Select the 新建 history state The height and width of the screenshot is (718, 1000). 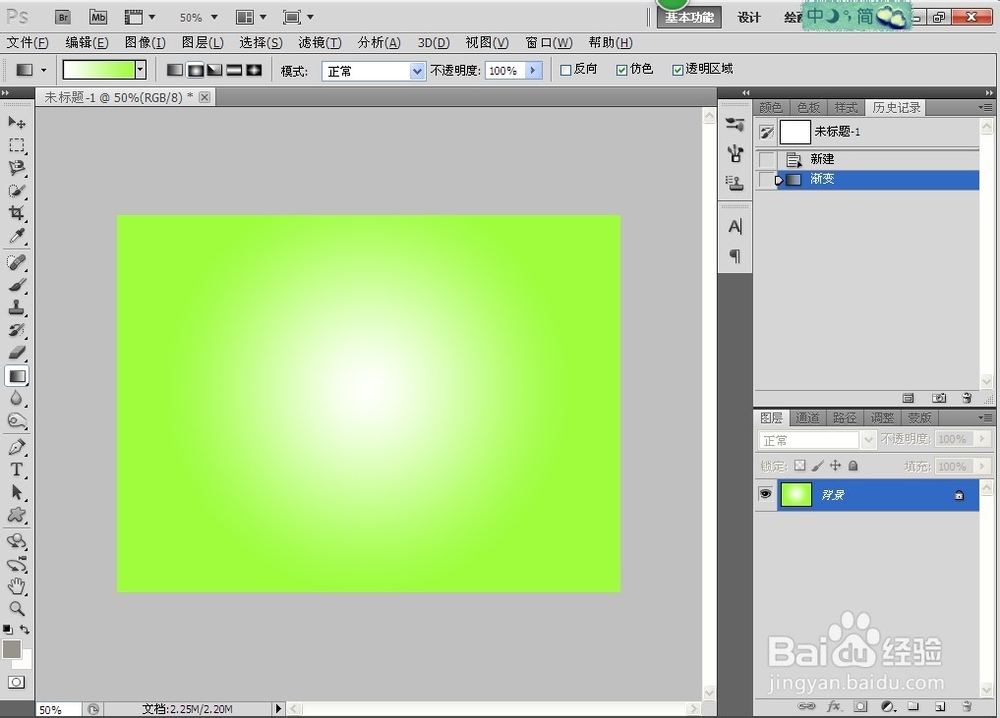click(867, 159)
